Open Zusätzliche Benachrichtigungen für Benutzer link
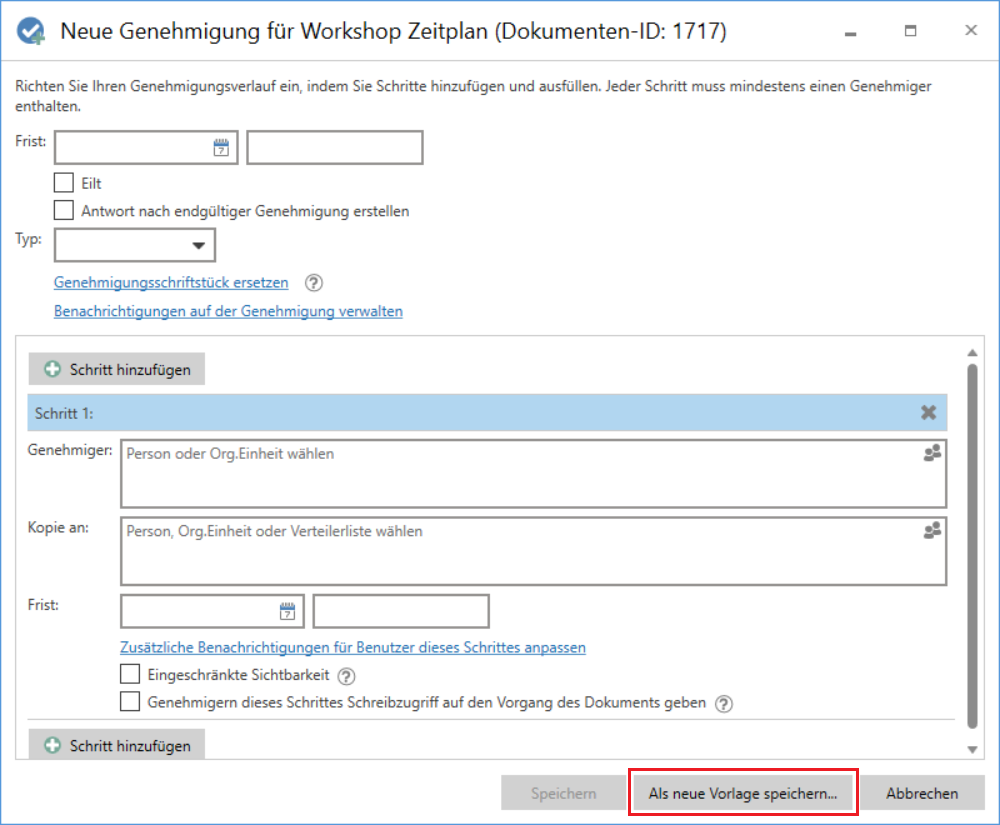This screenshot has height=825, width=1000. tap(353, 647)
